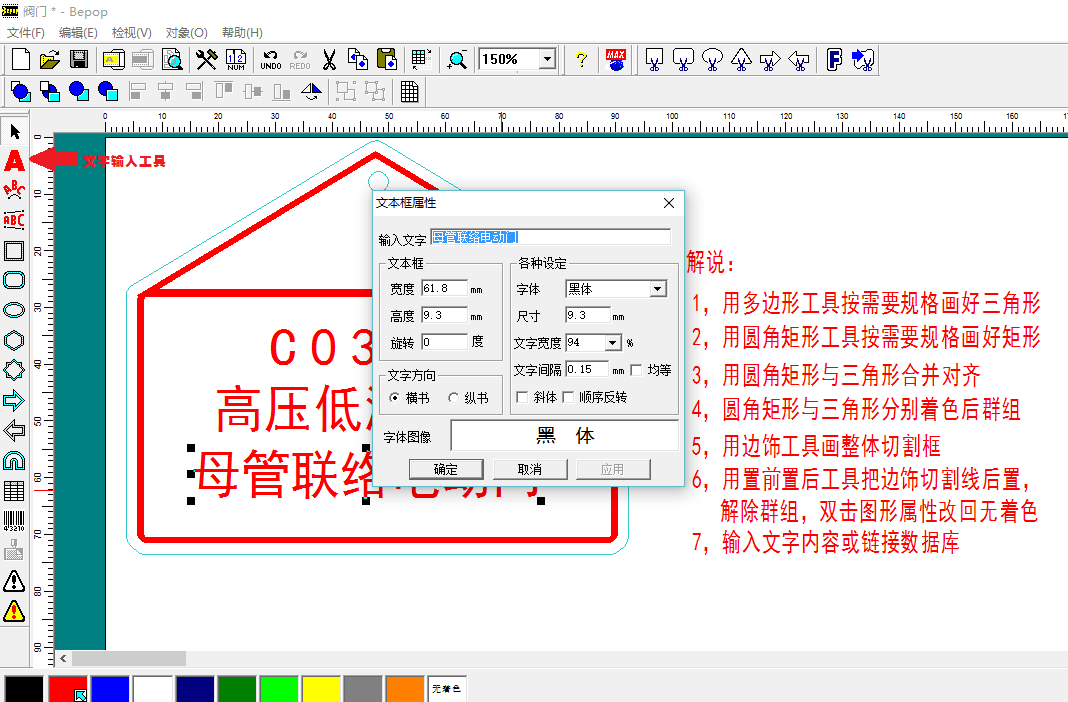Select the rounded rectangle drawing tool
Viewport: 1068px width, 702px height.
[14, 281]
